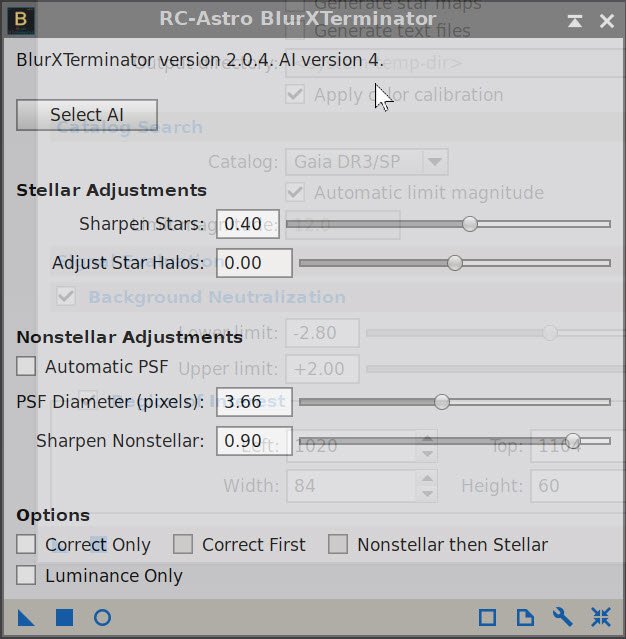Toggle Background Neutralization checkbox in background window
The height and width of the screenshot is (639, 626).
tap(66, 297)
